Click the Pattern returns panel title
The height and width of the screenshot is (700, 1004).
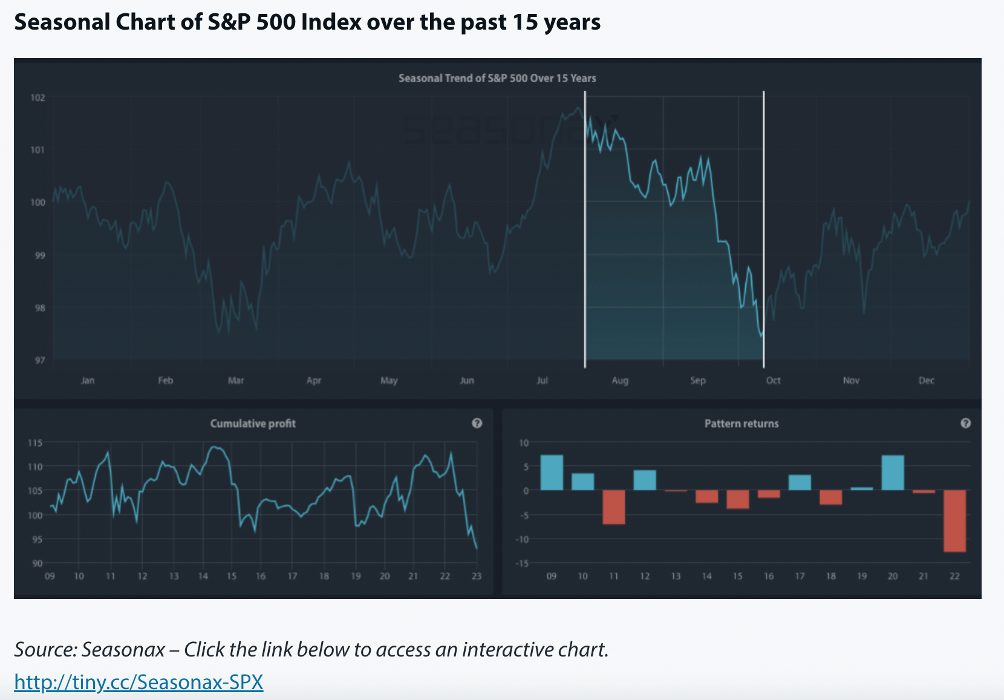(741, 424)
